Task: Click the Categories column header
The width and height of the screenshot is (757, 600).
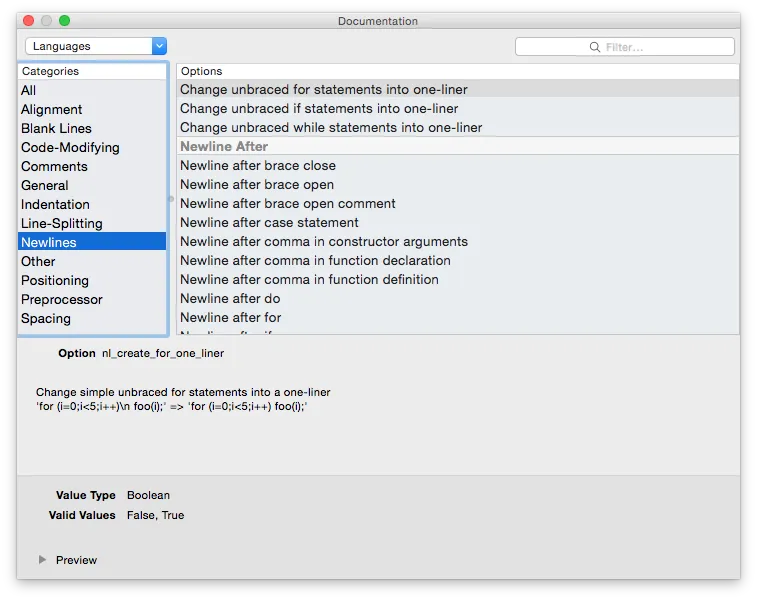Action: click(x=92, y=71)
